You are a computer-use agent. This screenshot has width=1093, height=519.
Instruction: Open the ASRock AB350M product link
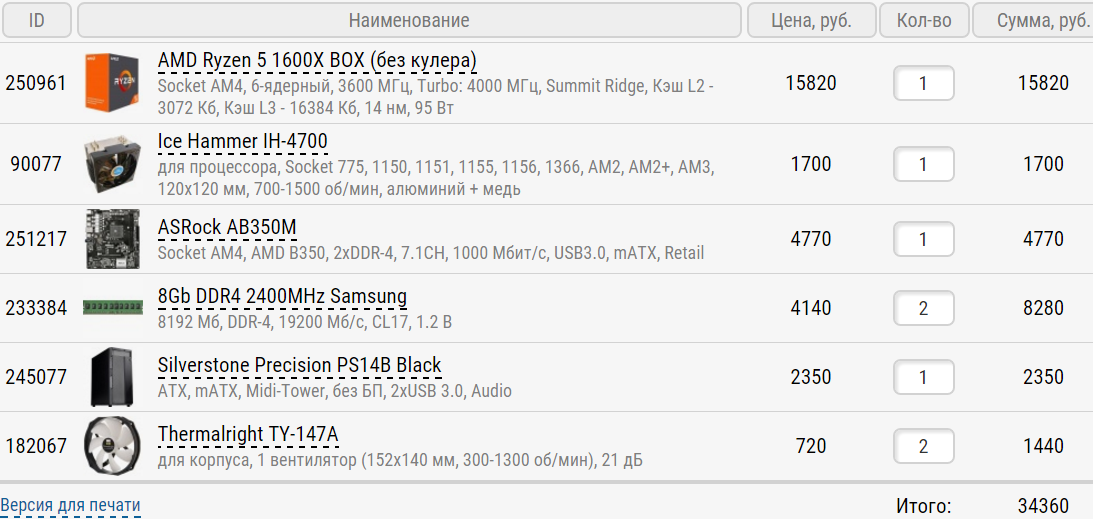(227, 228)
